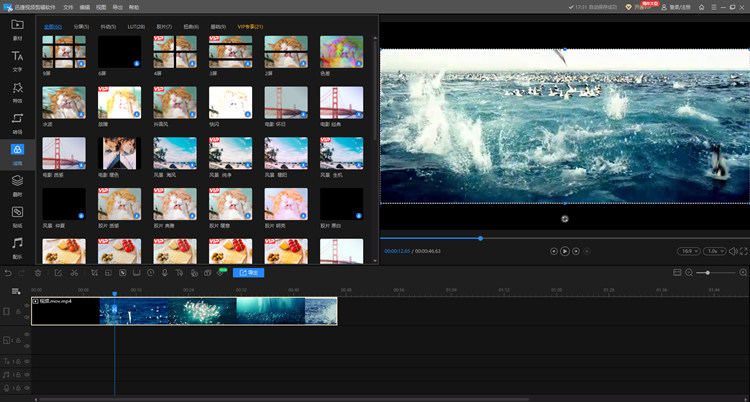Select the 9屏 nine-grid filter thumbnail
The width and height of the screenshot is (750, 402).
(64, 52)
